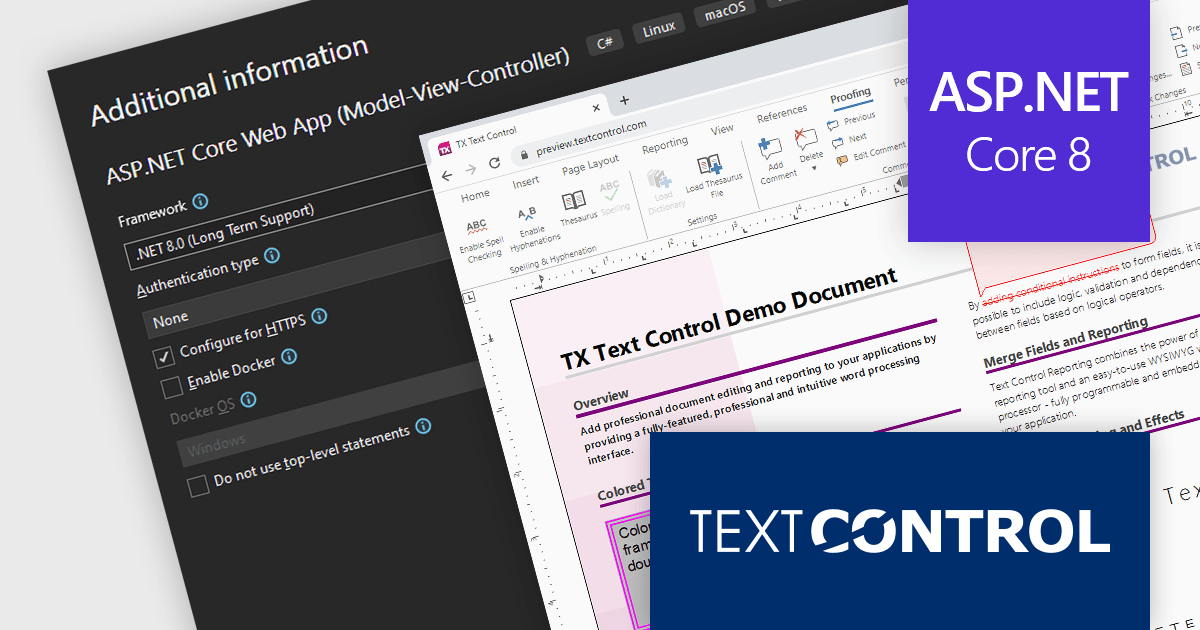The height and width of the screenshot is (630, 1200).
Task: Run the Spelling checker icon
Action: [x=610, y=190]
